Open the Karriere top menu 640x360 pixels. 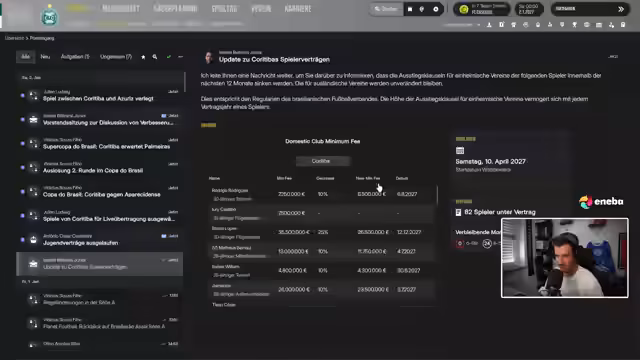298,9
